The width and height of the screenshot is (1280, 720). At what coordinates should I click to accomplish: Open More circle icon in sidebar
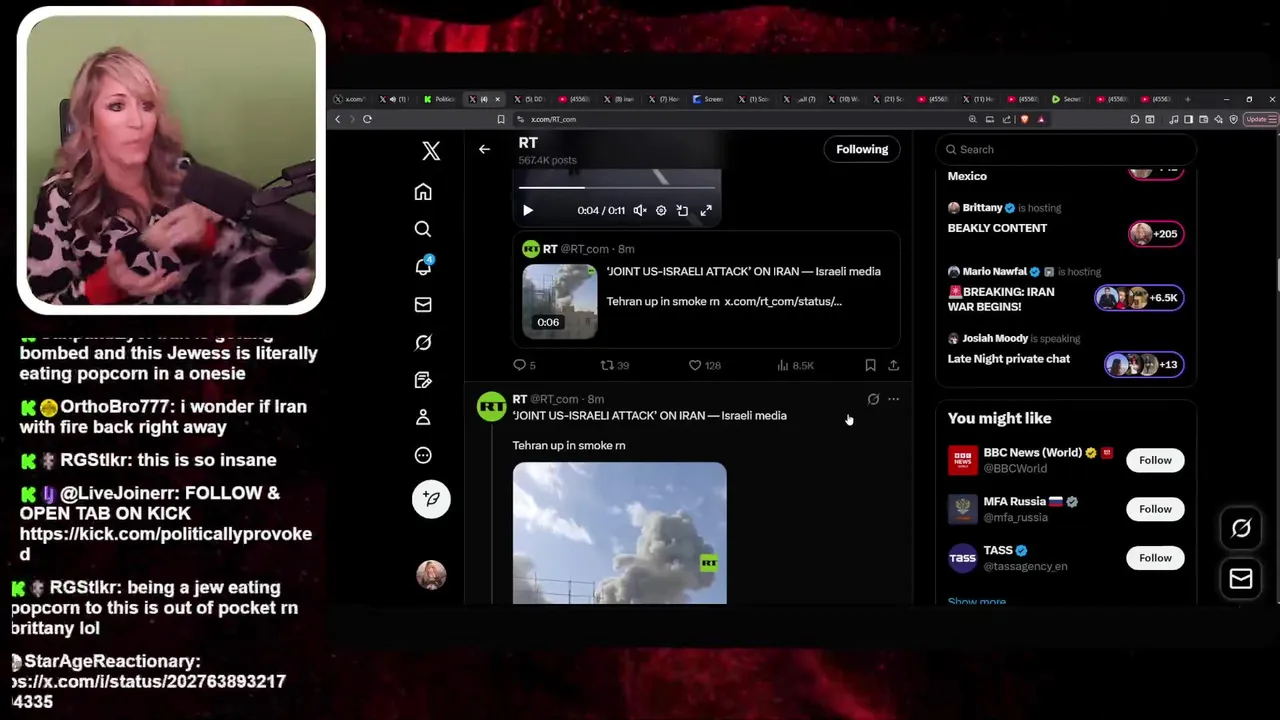(423, 455)
